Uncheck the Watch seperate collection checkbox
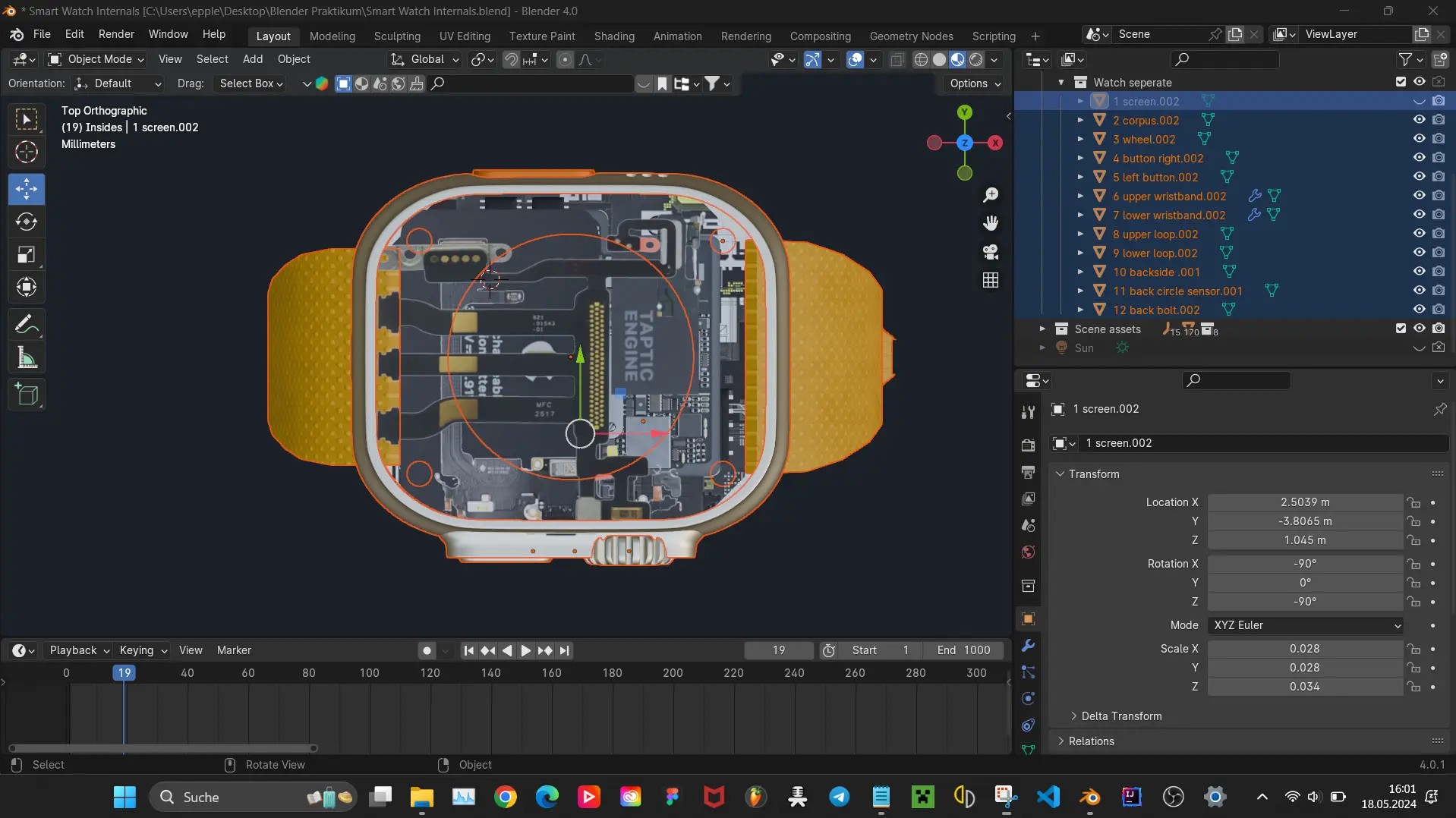1456x818 pixels. pyautogui.click(x=1401, y=82)
